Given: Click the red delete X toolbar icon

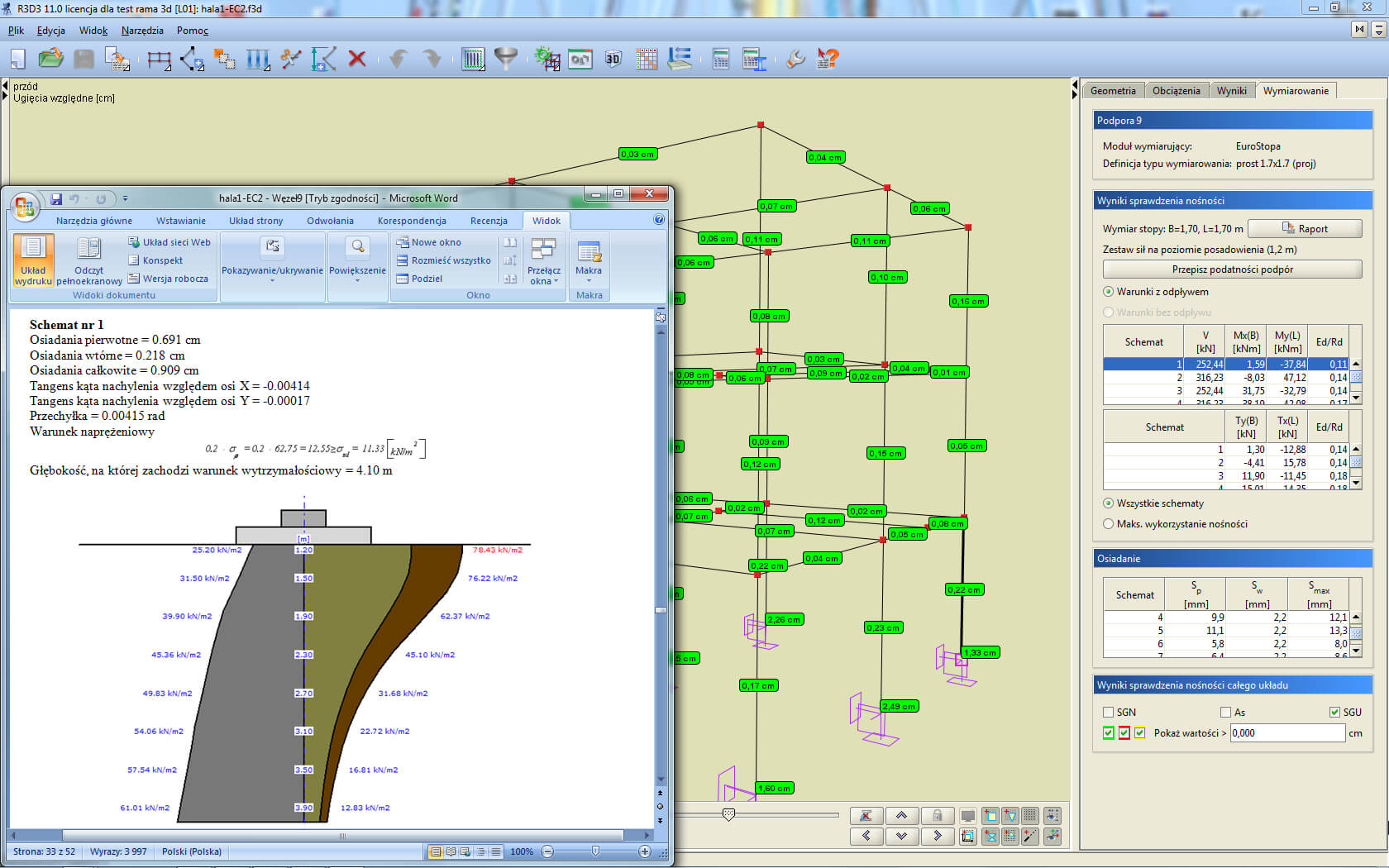Looking at the screenshot, I should click(357, 59).
